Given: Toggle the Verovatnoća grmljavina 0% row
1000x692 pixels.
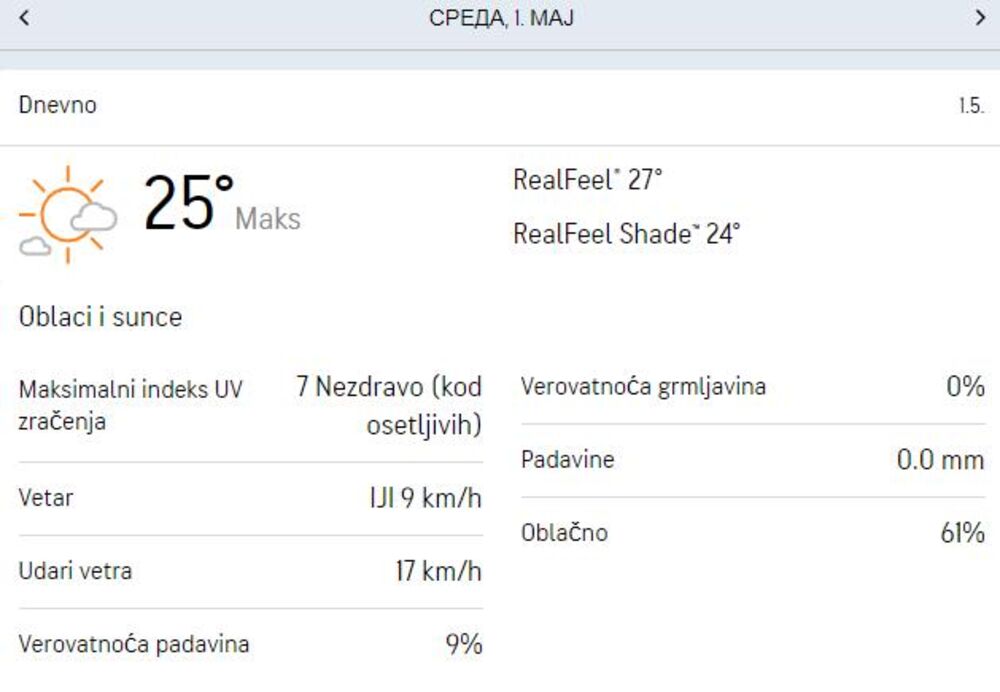Looking at the screenshot, I should (x=747, y=385).
